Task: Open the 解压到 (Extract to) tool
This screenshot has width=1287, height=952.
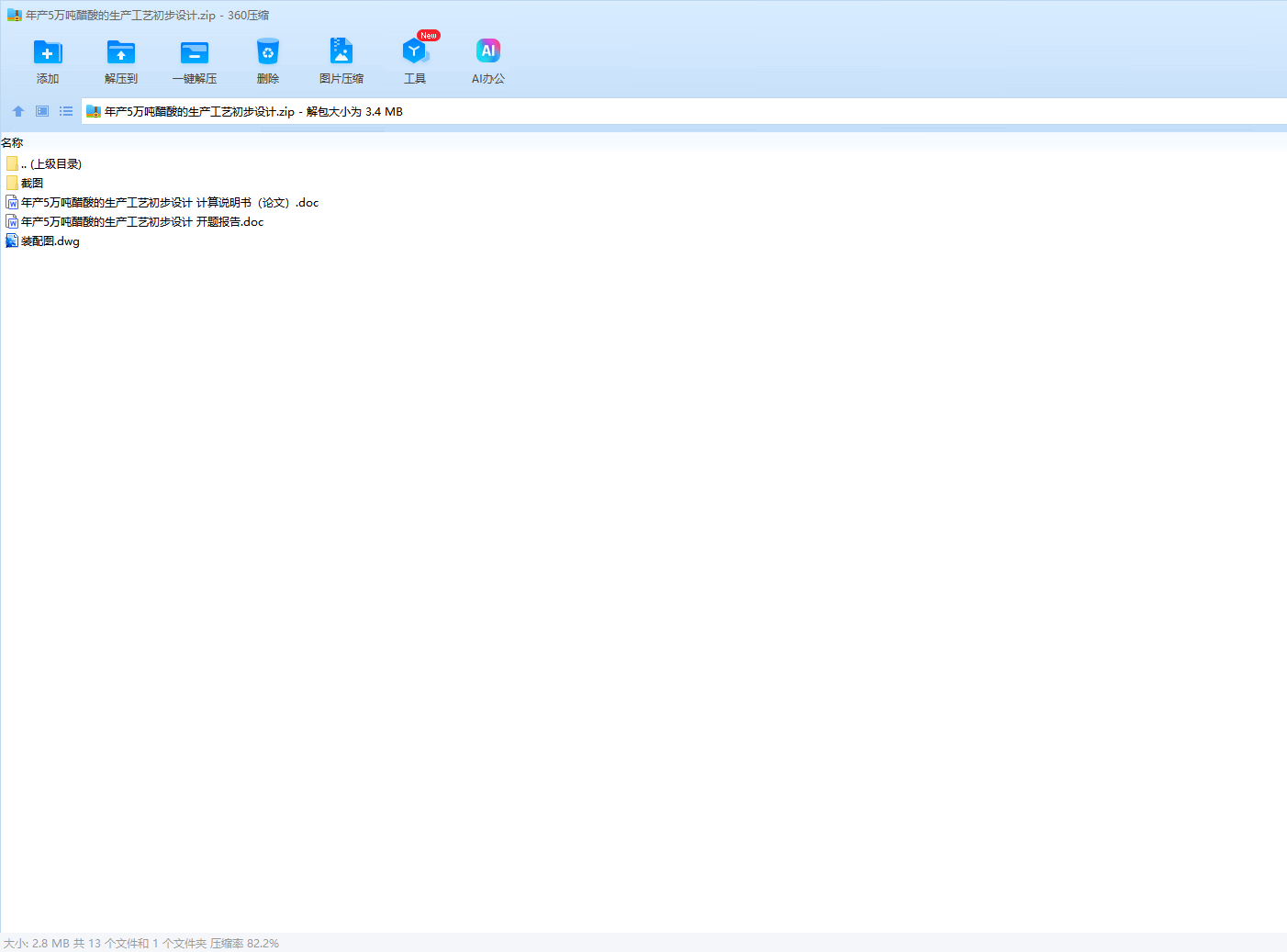Action: pyautogui.click(x=121, y=62)
